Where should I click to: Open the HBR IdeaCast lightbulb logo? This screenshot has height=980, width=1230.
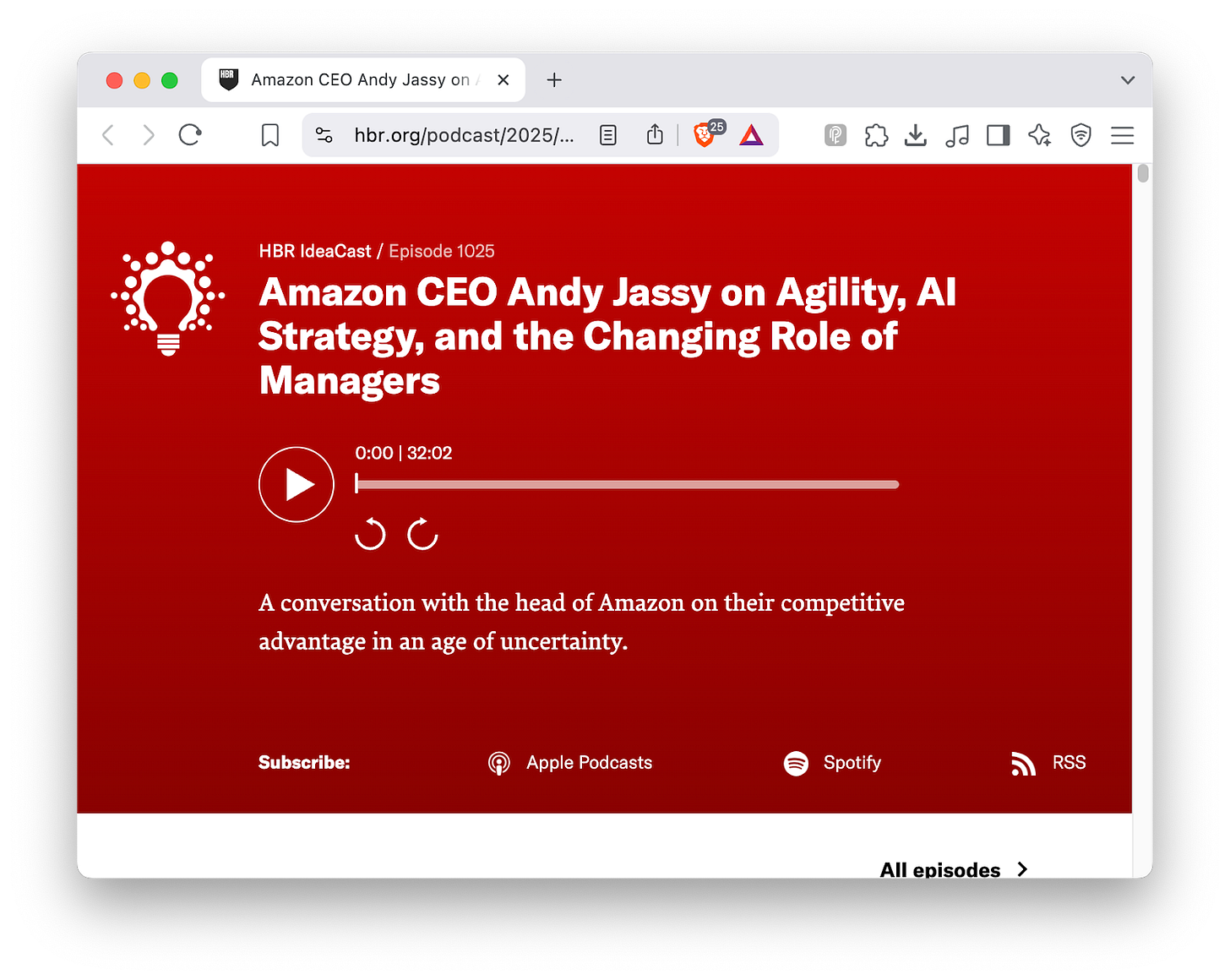168,298
